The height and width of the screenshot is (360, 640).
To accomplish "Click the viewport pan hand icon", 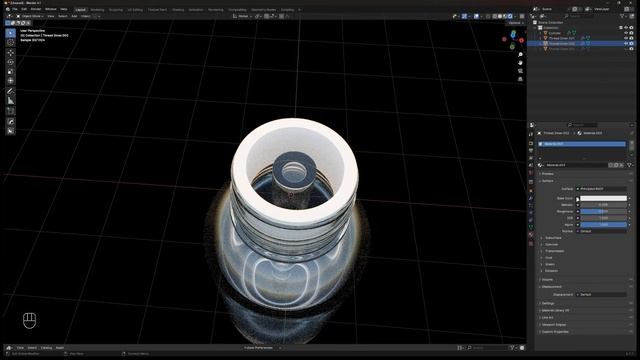I will (520, 63).
